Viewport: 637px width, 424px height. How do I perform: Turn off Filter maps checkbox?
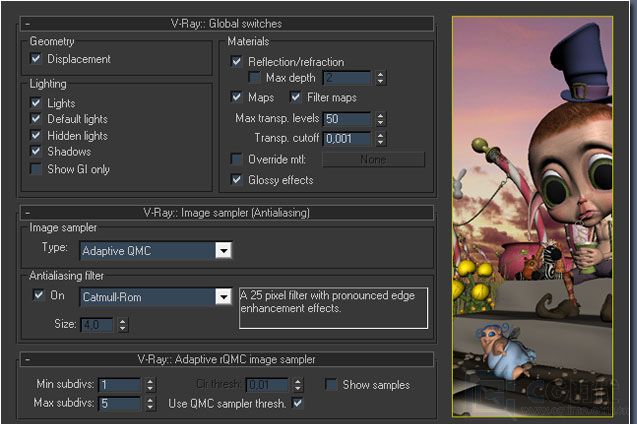pos(296,97)
